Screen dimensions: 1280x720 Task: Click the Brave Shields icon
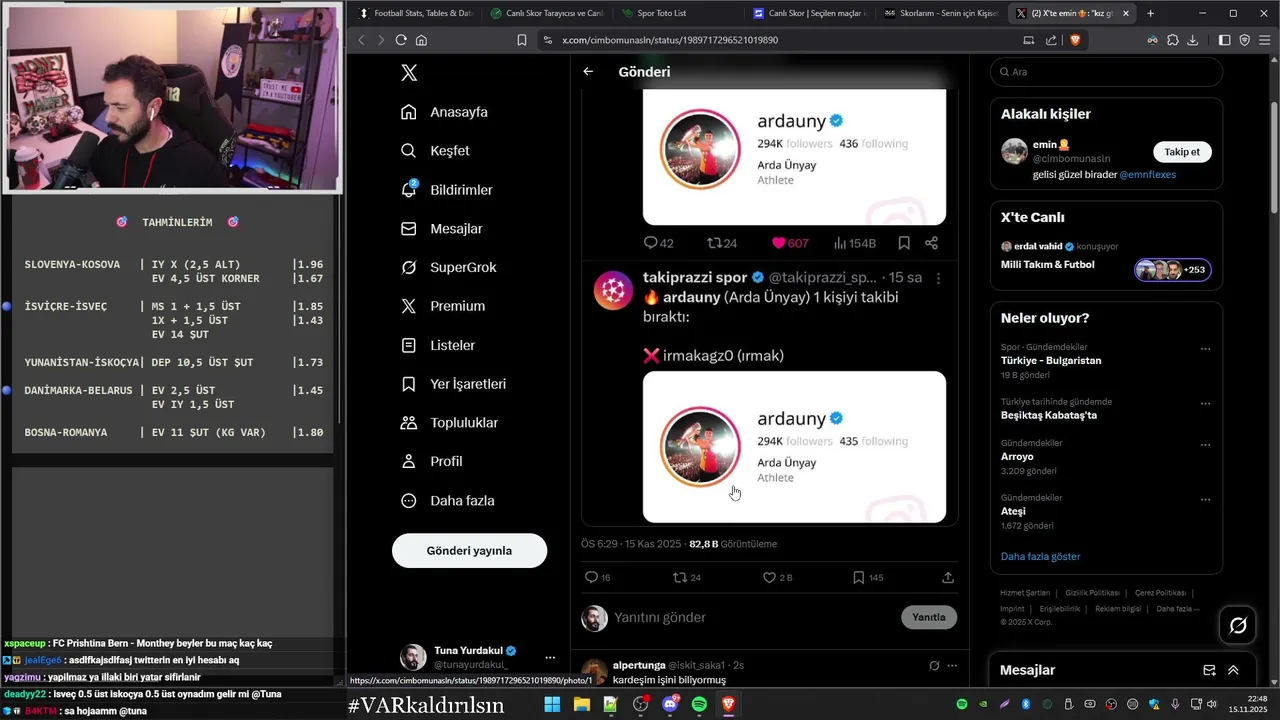[x=1076, y=40]
